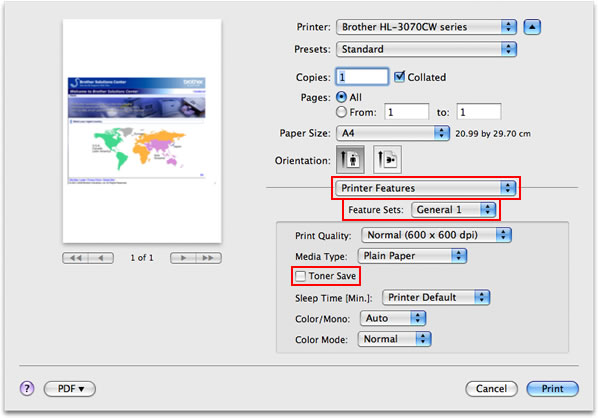Open the Feature Sets General 1 menu

pyautogui.click(x=453, y=210)
